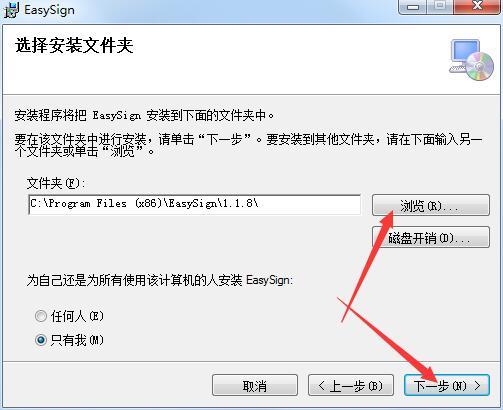Select the 只有我(M) radio option
Viewport: 503px width, 410px height.
41,340
